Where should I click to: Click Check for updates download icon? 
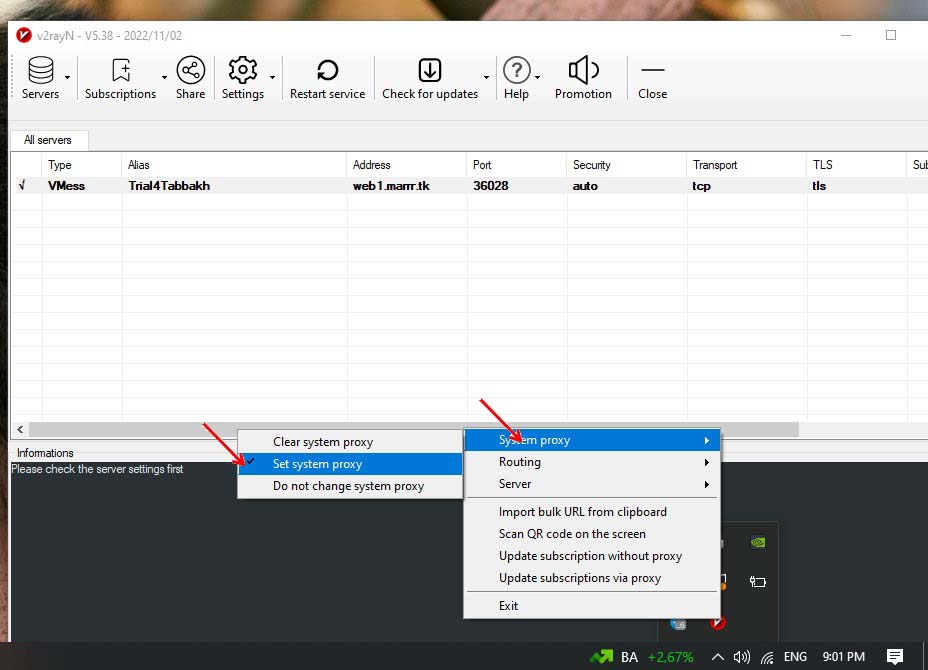pos(429,71)
